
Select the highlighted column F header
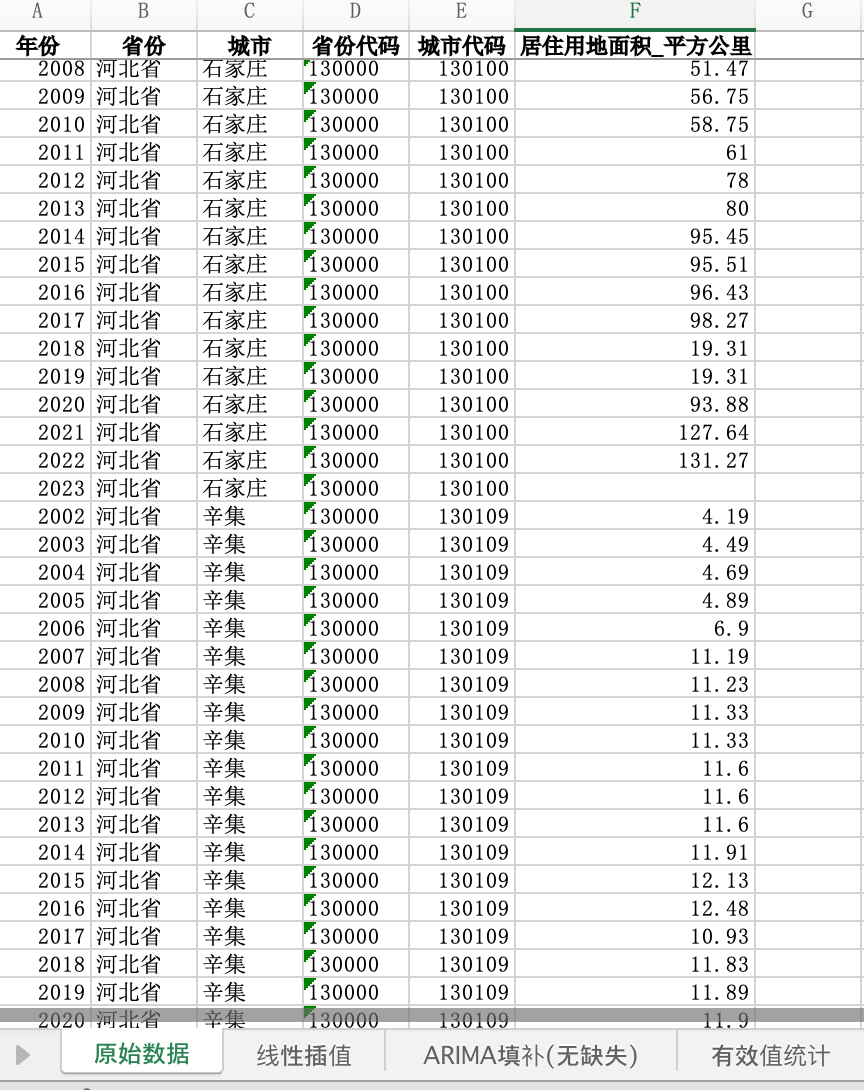(x=635, y=10)
